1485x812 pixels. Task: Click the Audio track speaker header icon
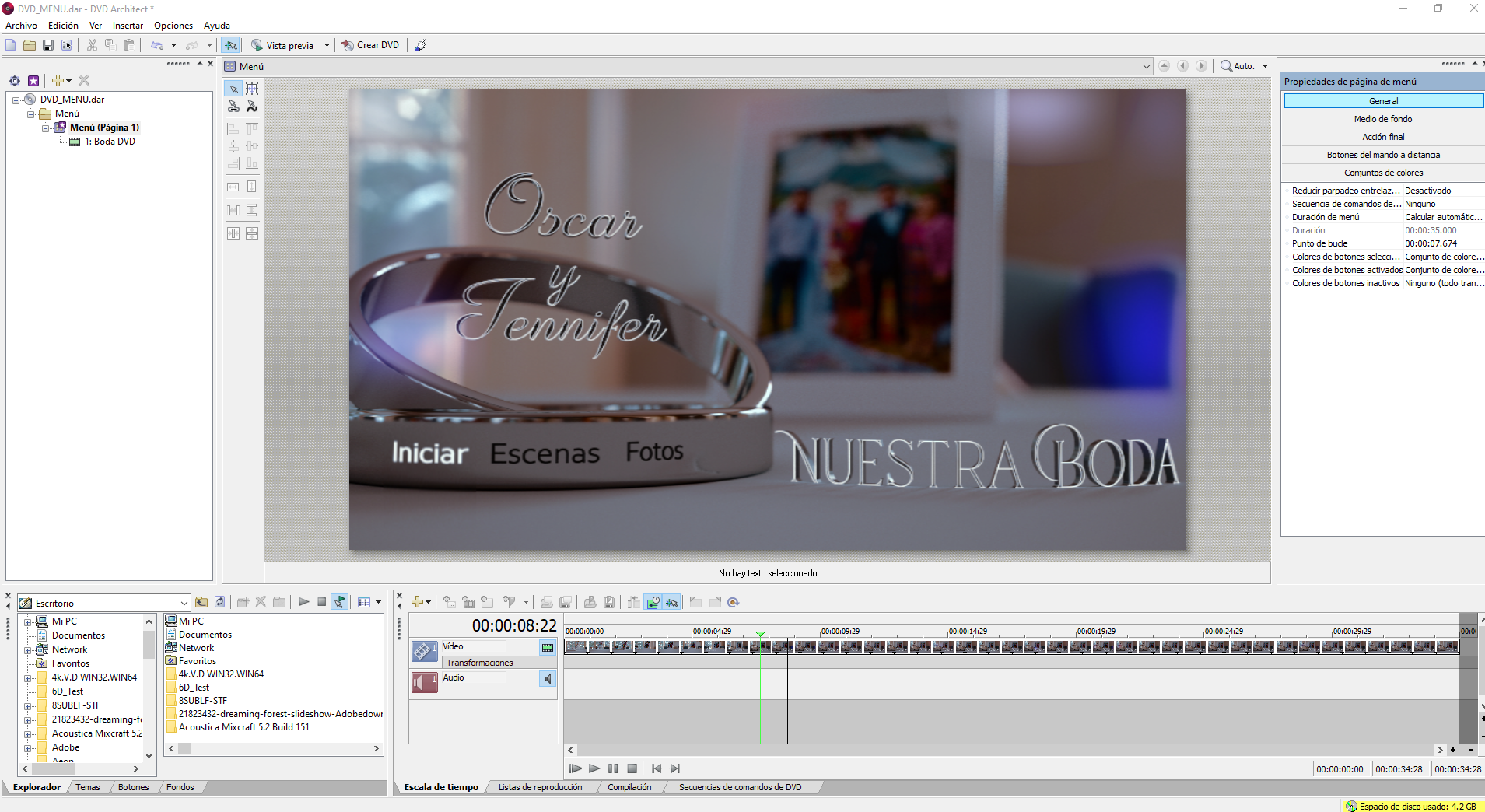click(424, 682)
